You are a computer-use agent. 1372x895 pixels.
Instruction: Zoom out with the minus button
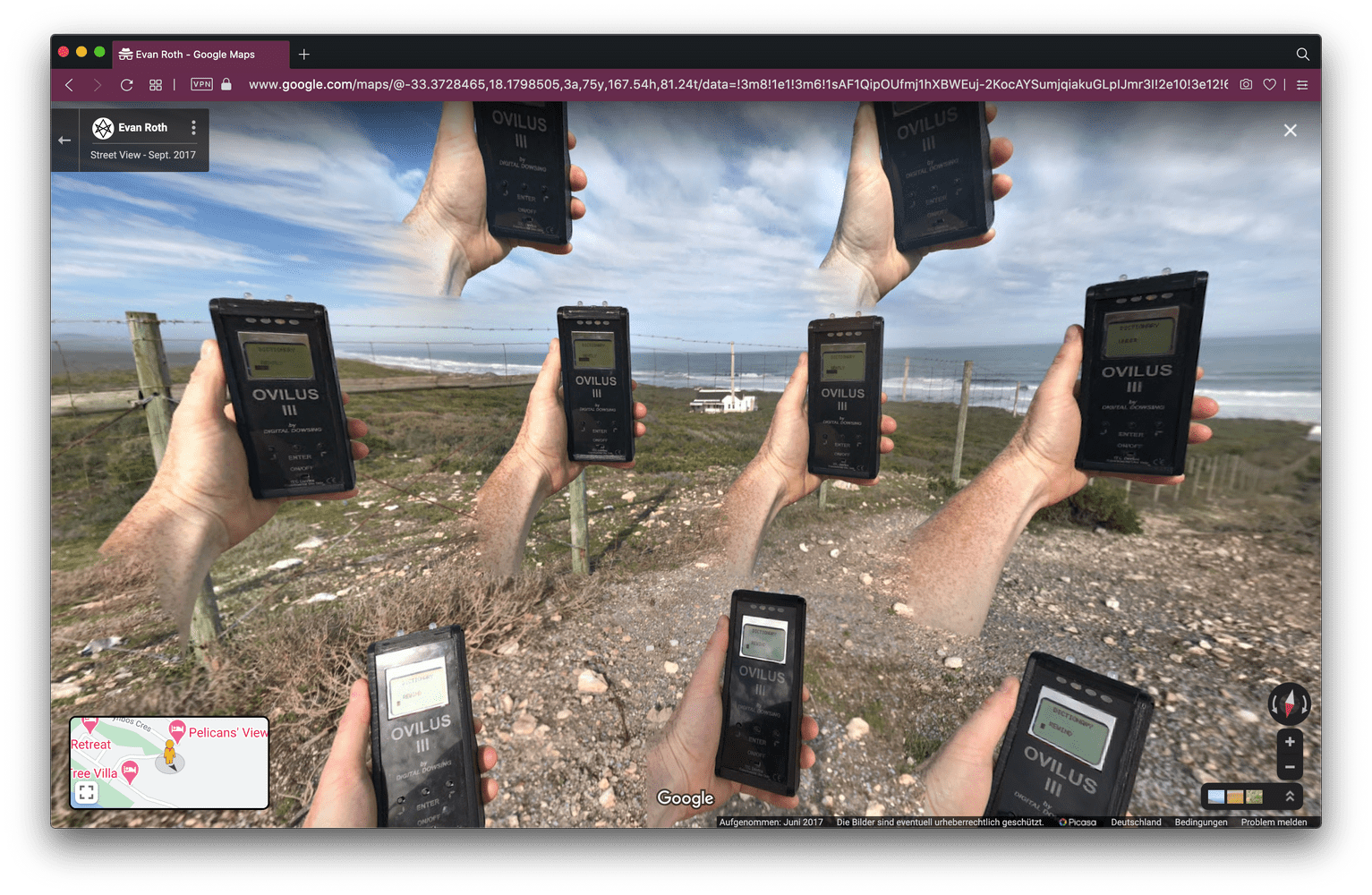[1290, 767]
